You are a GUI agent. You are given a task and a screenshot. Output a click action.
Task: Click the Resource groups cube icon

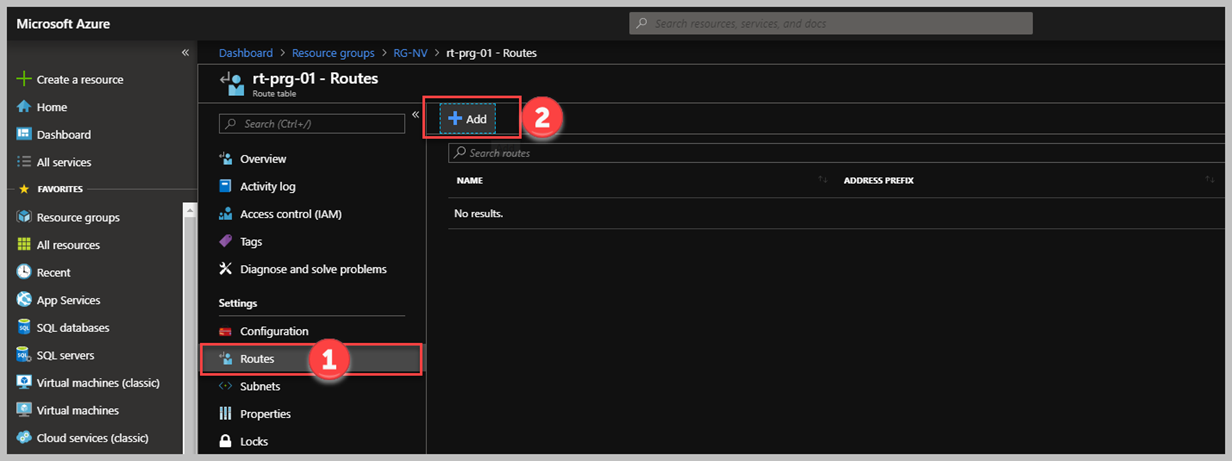[x=24, y=217]
